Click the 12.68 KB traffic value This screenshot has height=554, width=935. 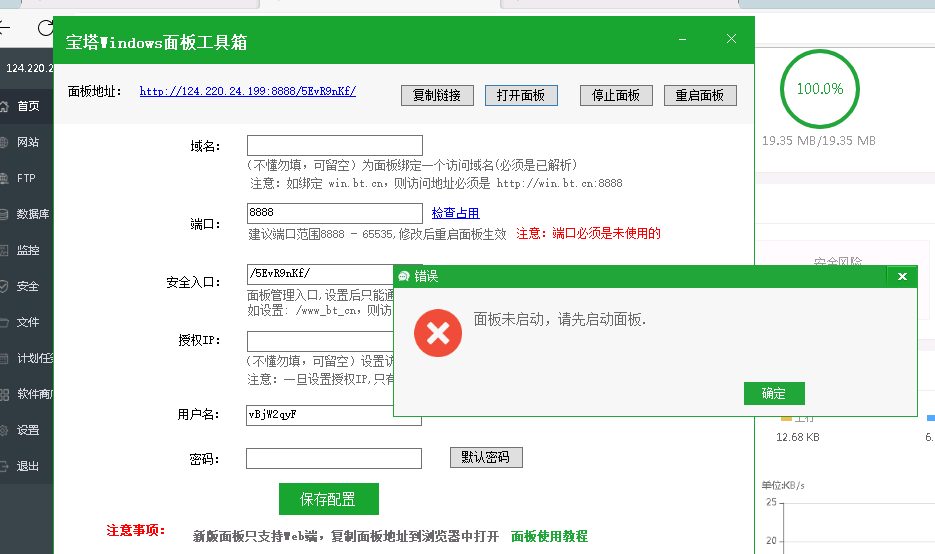tap(798, 437)
